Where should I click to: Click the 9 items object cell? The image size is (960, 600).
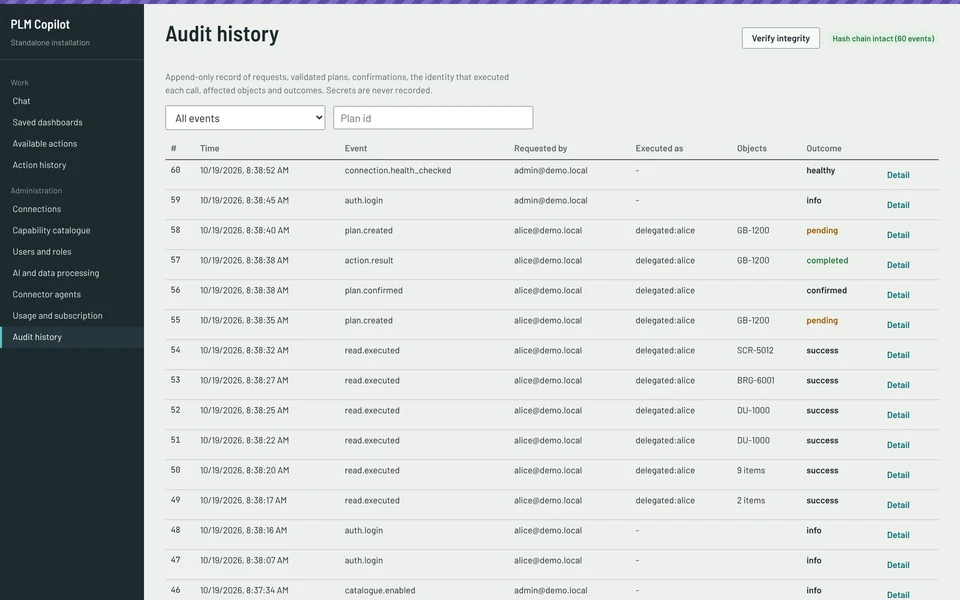click(x=751, y=470)
